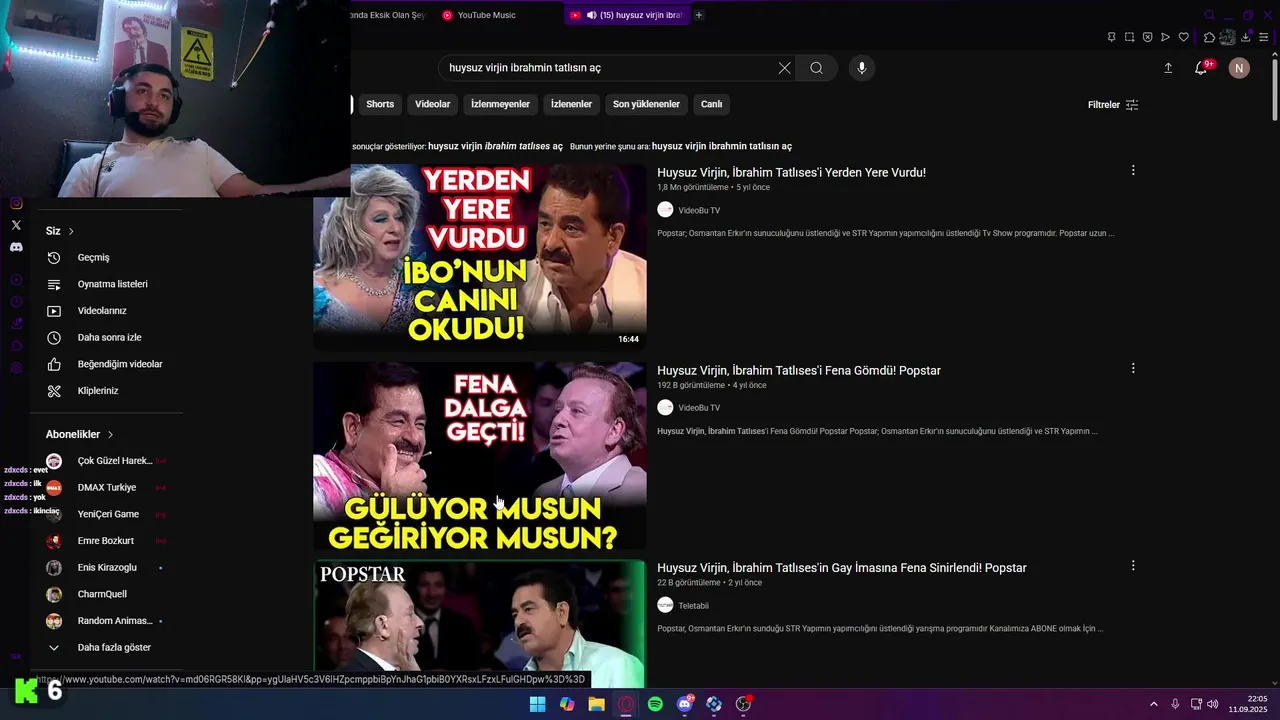Select the Videolar filter chip
The width and height of the screenshot is (1280, 720).
433,104
